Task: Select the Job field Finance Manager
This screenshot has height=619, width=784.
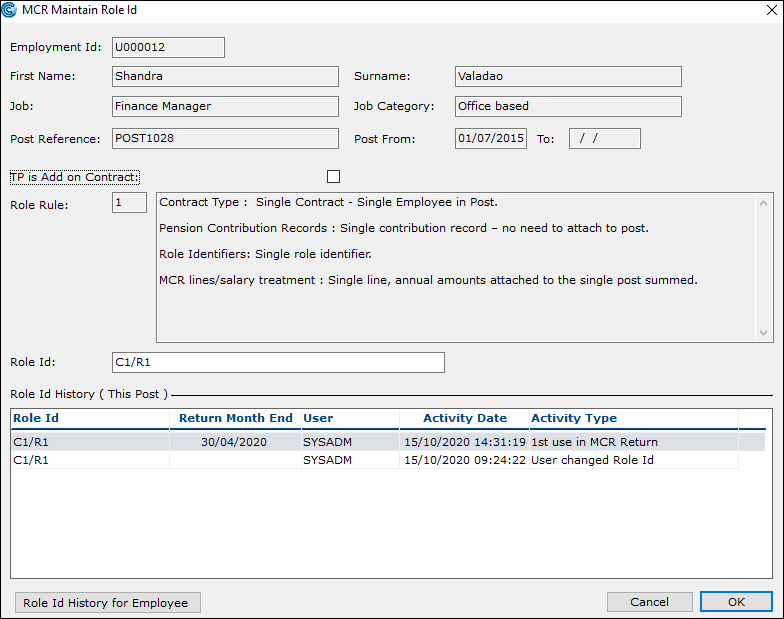Action: click(226, 106)
